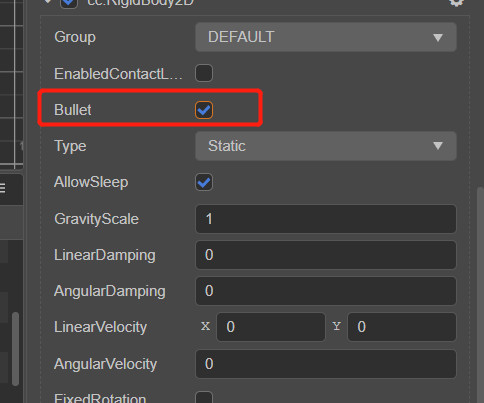Click the Group dropdown arrow

(x=438, y=37)
